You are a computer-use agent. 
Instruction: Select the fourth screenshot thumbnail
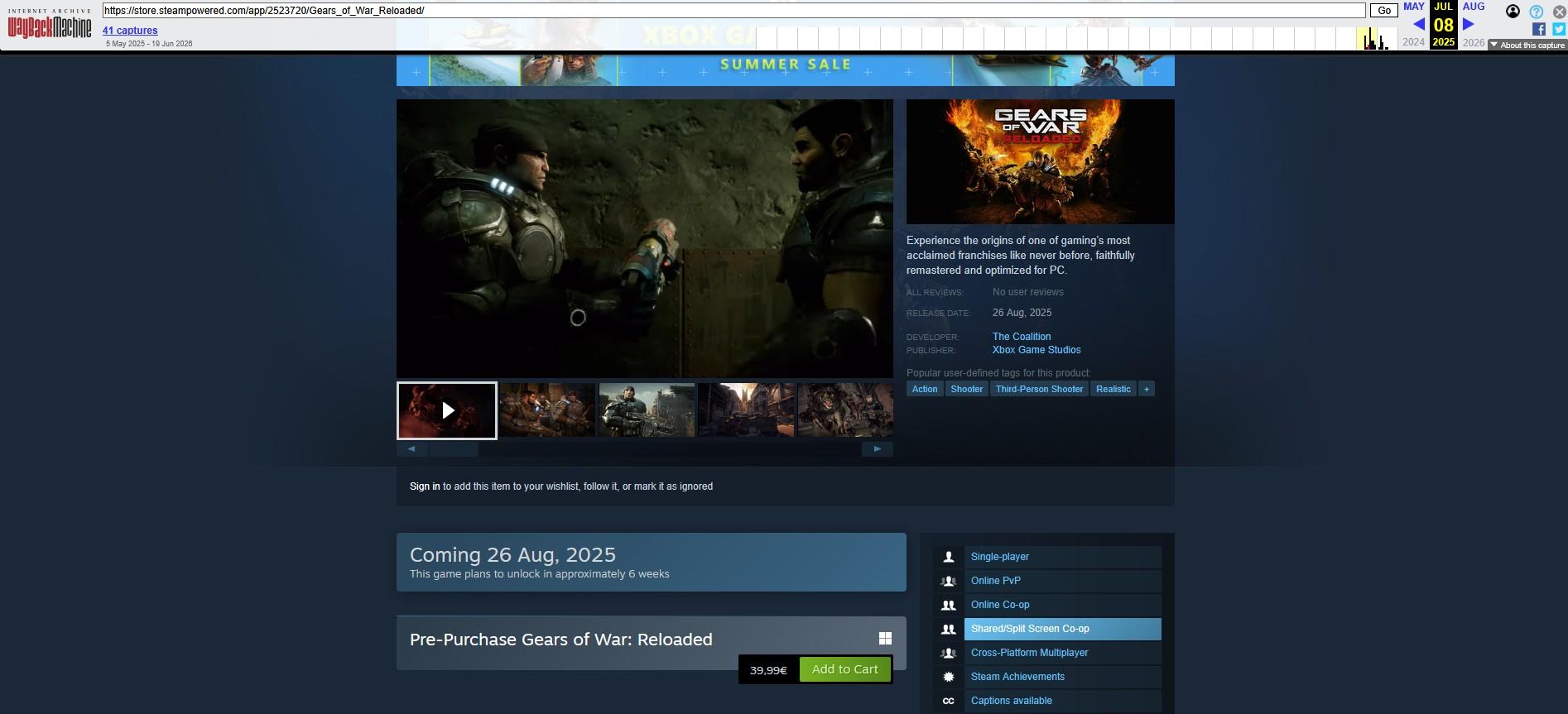click(x=746, y=410)
